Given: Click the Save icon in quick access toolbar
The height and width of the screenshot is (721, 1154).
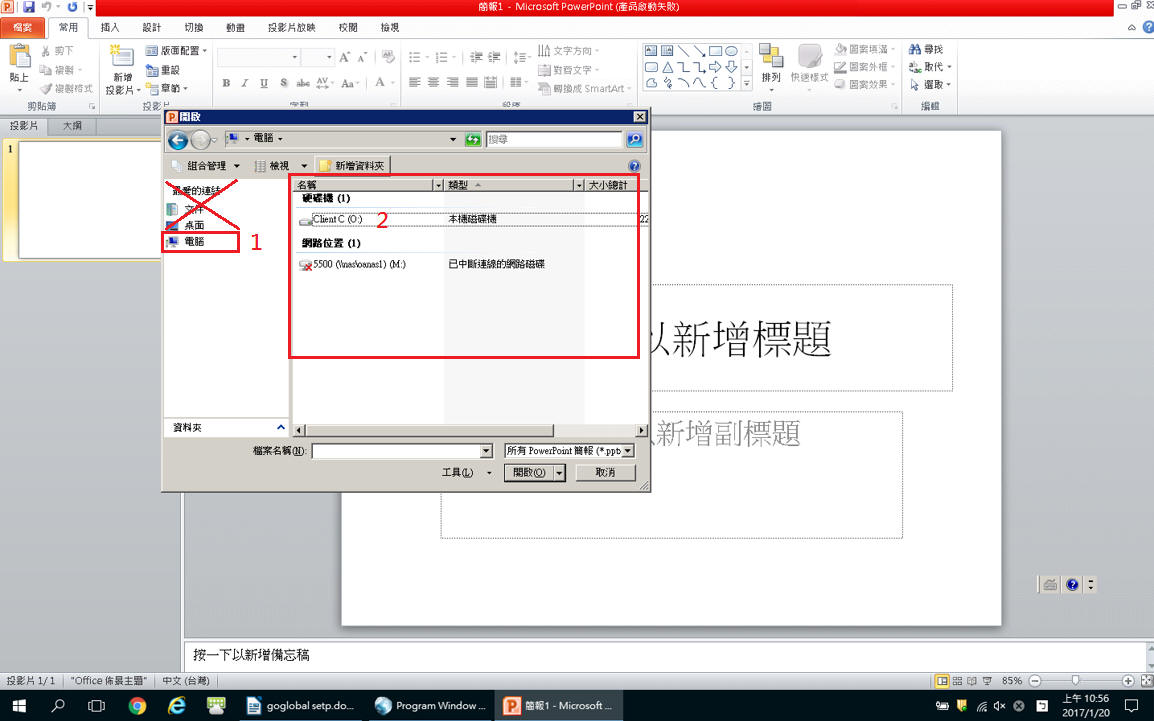Looking at the screenshot, I should tap(28, 7).
